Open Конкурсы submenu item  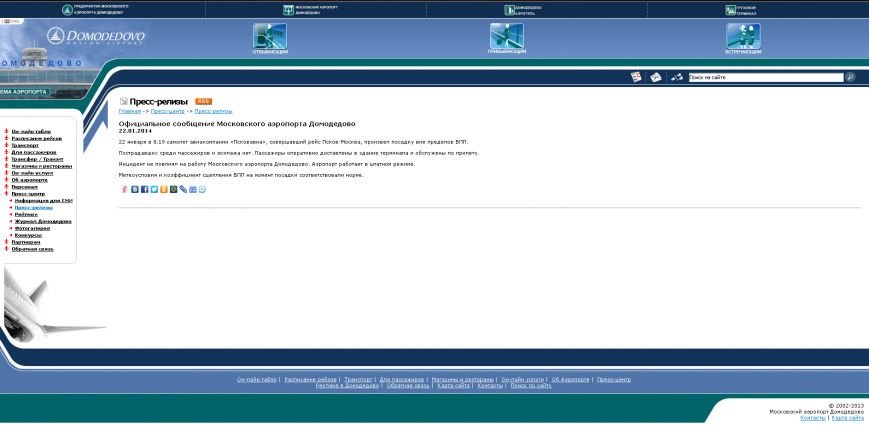click(28, 235)
